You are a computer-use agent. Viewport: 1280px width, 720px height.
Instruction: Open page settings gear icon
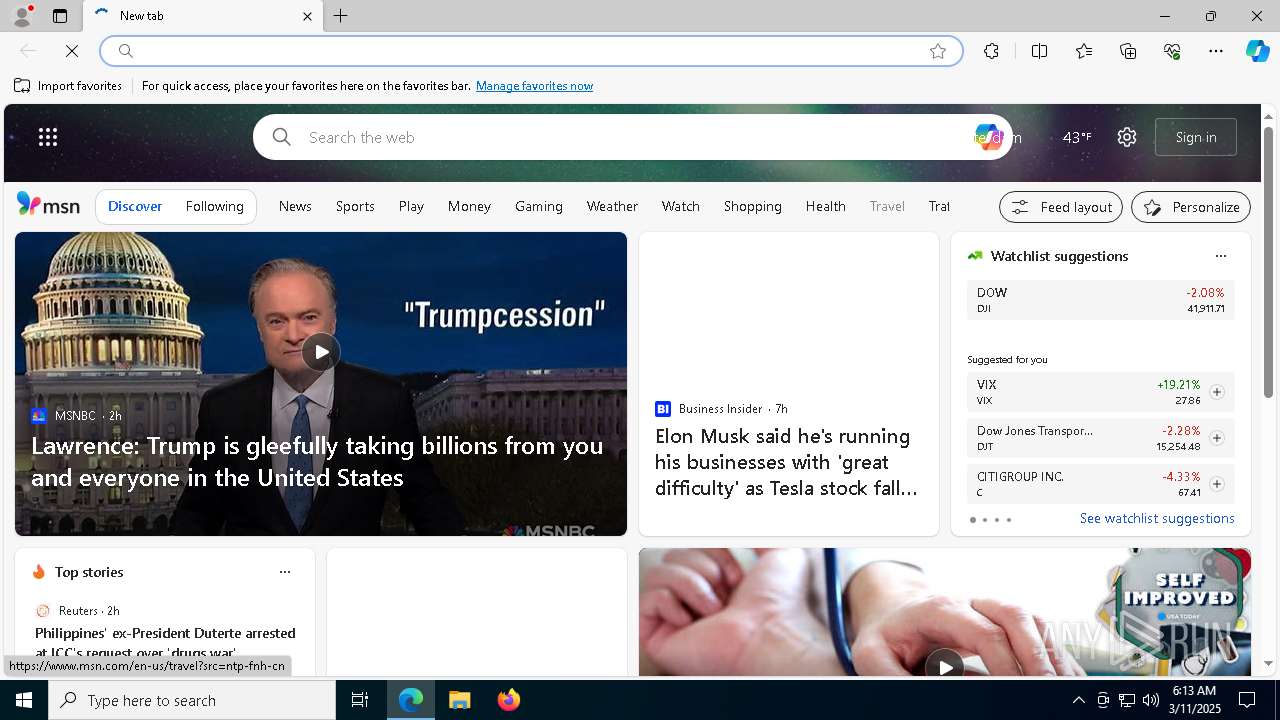[x=1127, y=137]
